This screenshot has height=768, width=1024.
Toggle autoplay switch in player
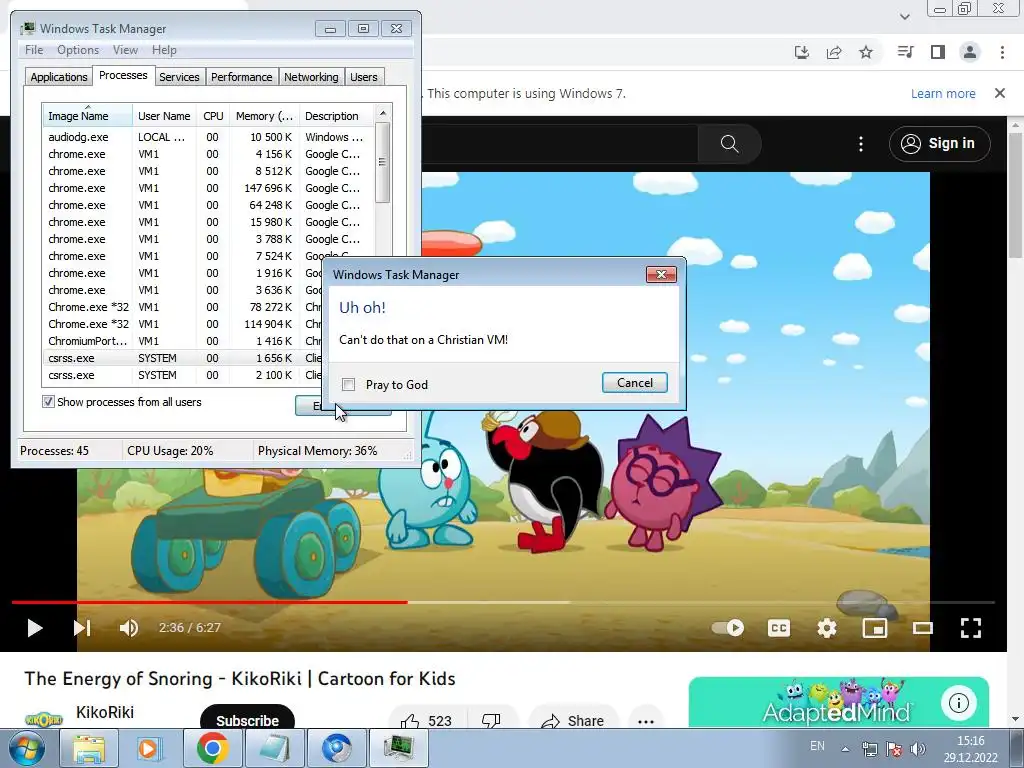pyautogui.click(x=728, y=628)
